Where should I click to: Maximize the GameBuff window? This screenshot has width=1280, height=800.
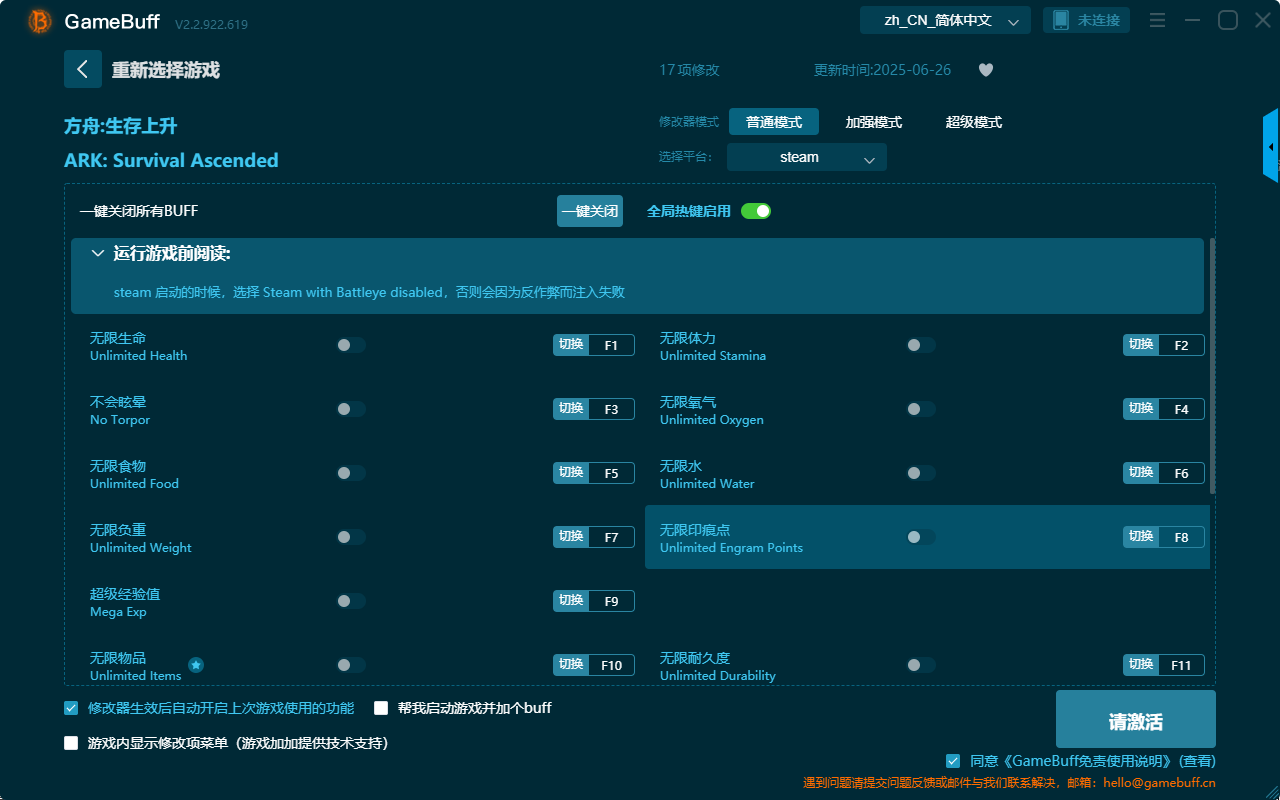click(1228, 20)
